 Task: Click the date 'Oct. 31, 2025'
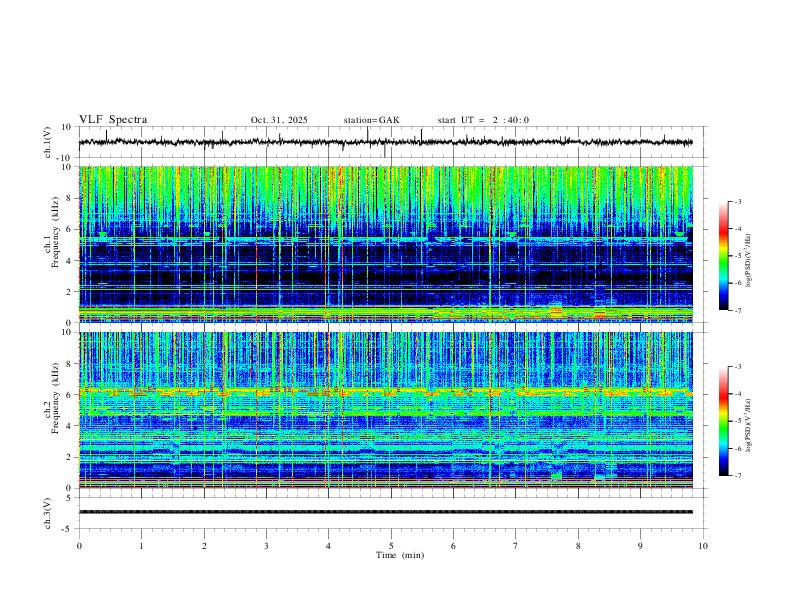[x=279, y=120]
